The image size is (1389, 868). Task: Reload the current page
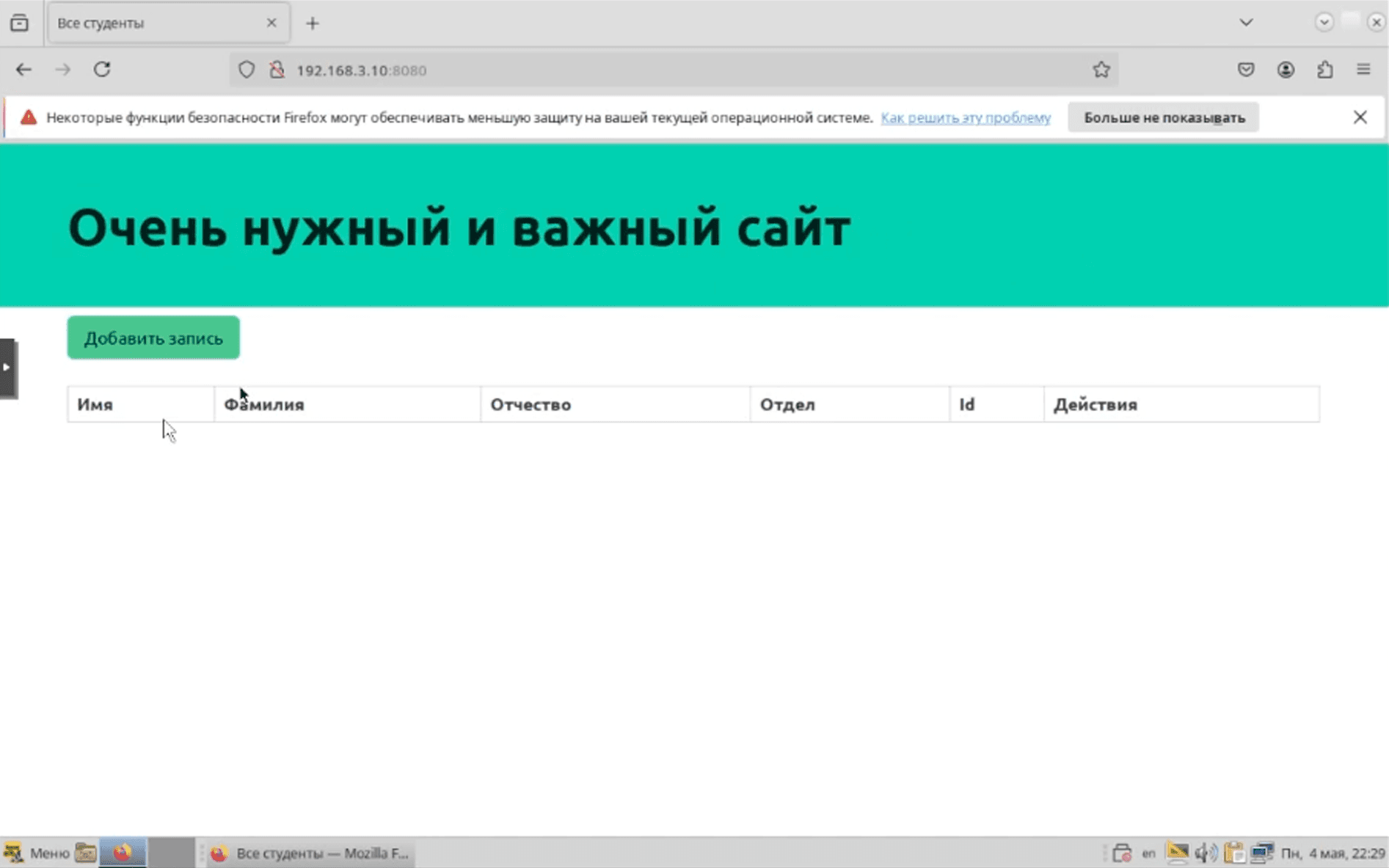tap(102, 70)
